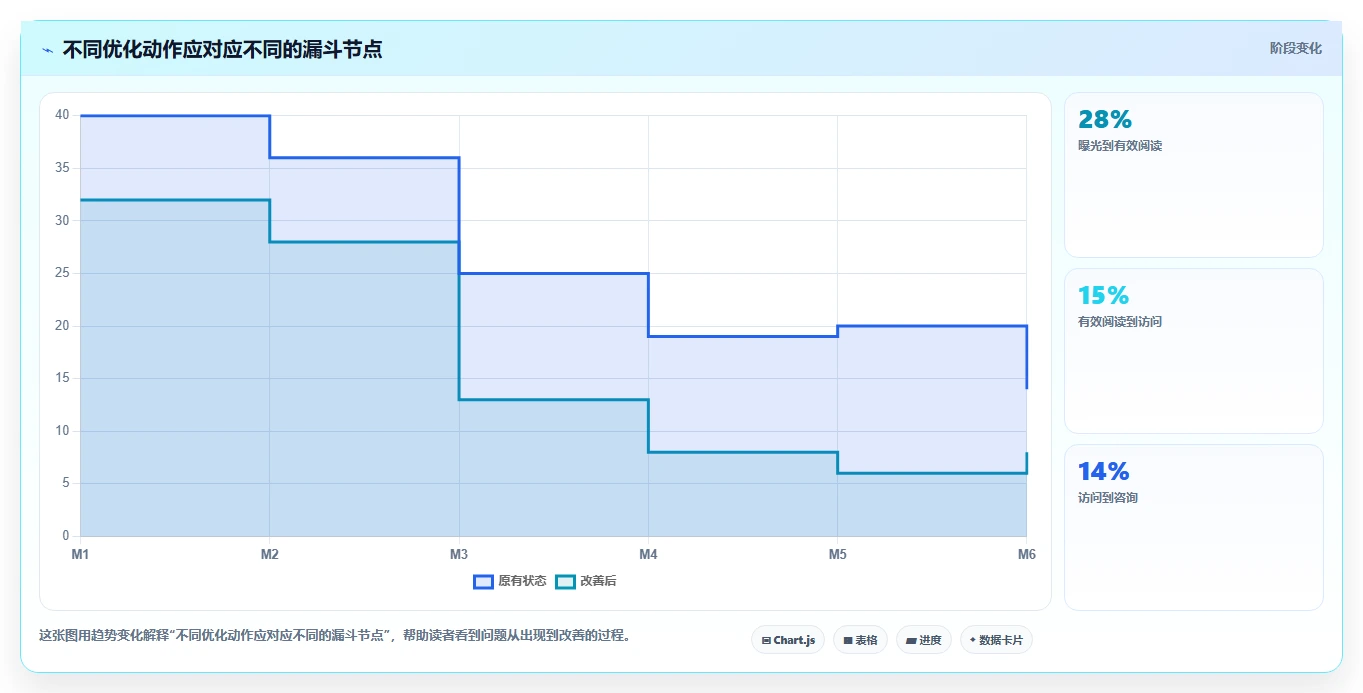Click the 28% value

click(1105, 120)
